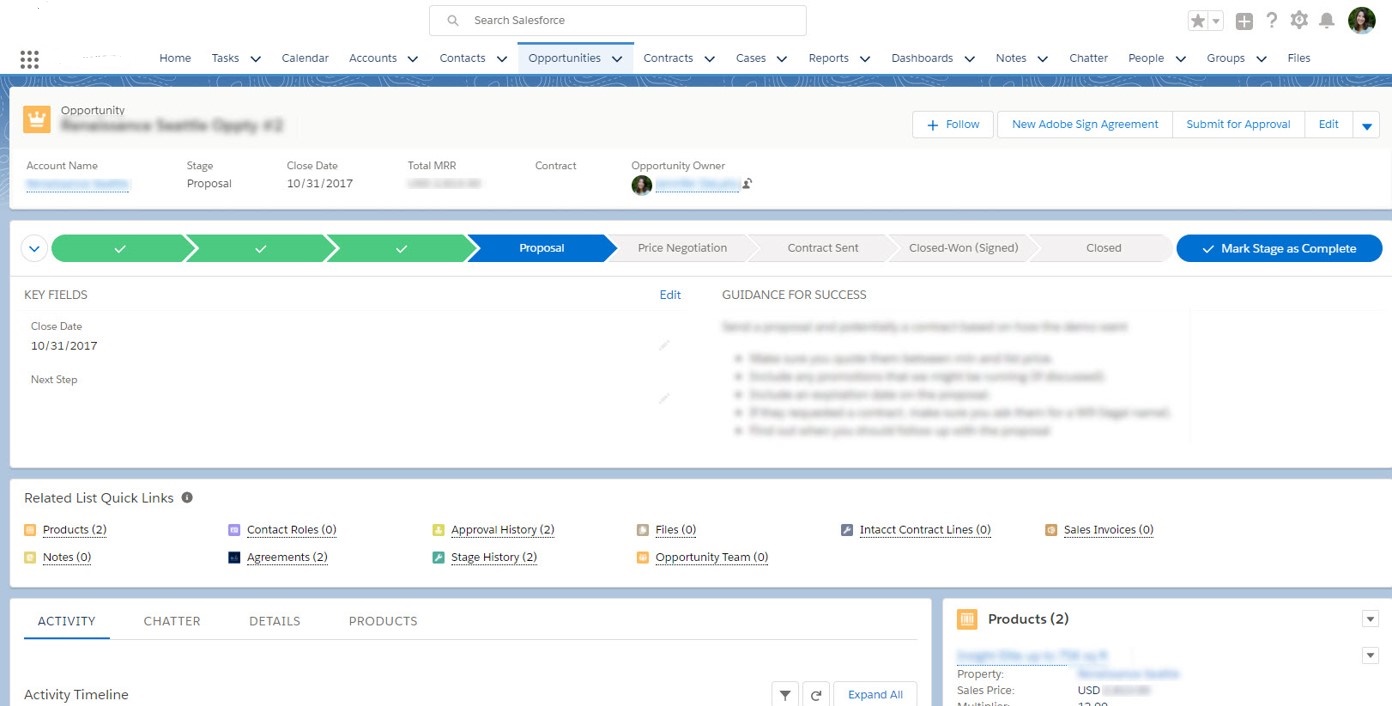Open the Files navigation tab
This screenshot has width=1392, height=706.
click(1299, 58)
